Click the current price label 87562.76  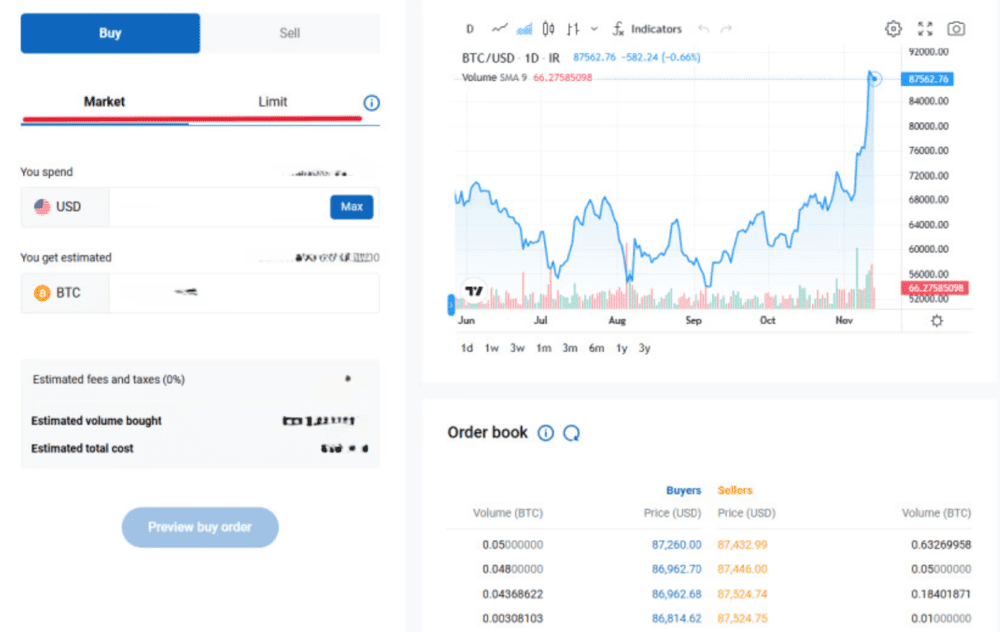point(927,79)
